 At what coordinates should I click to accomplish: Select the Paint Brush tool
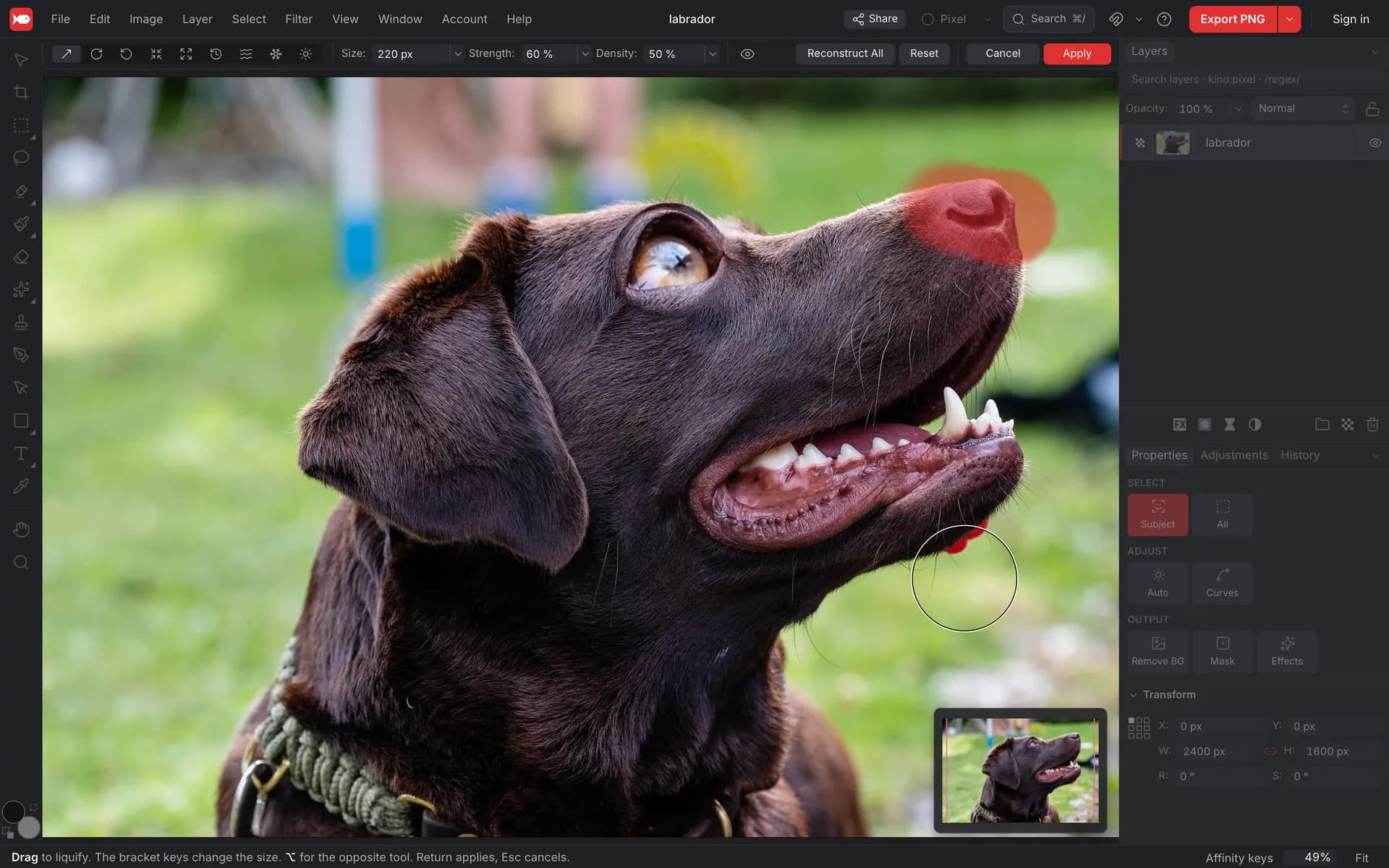click(21, 224)
